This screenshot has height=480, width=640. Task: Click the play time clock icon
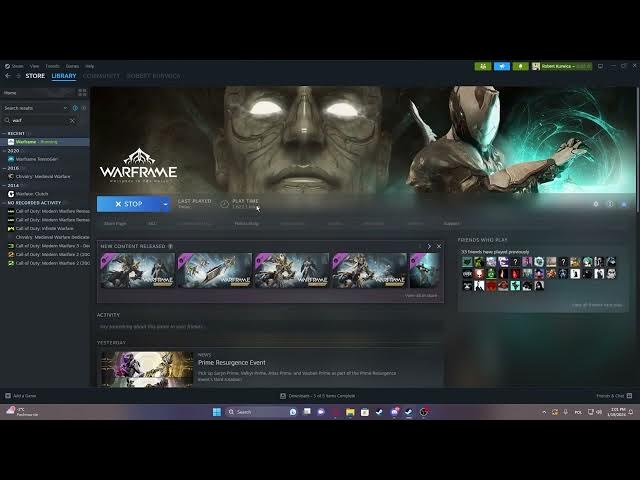[x=224, y=204]
